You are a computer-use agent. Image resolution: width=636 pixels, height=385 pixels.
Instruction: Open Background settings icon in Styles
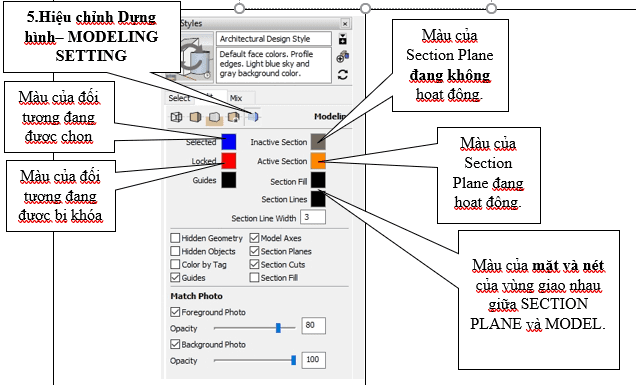(x=214, y=117)
